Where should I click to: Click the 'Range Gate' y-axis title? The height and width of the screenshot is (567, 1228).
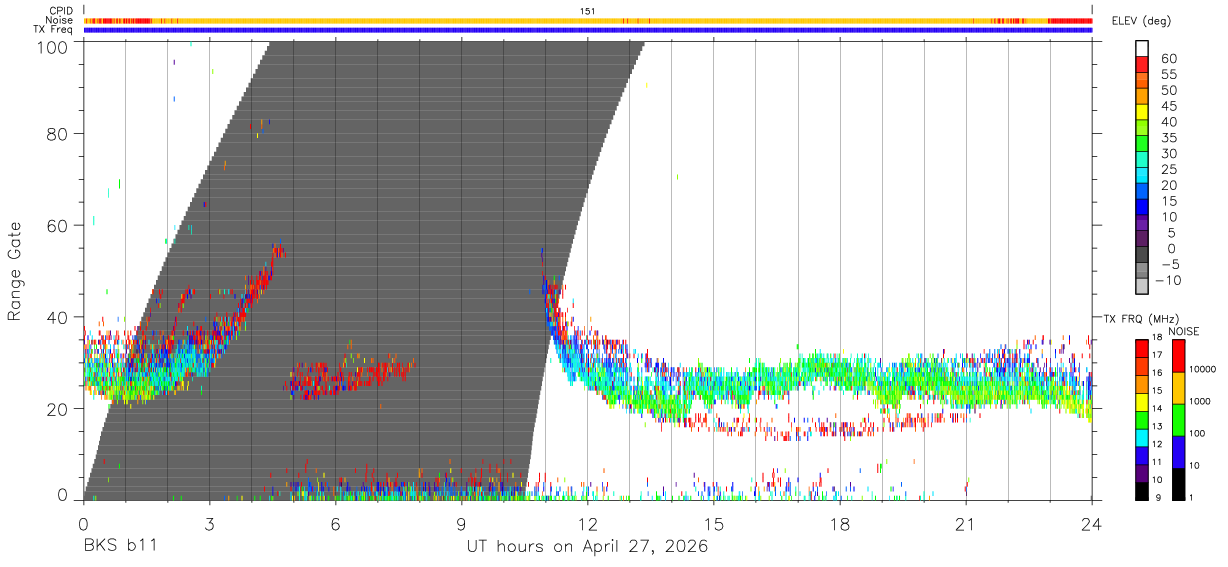(x=15, y=271)
